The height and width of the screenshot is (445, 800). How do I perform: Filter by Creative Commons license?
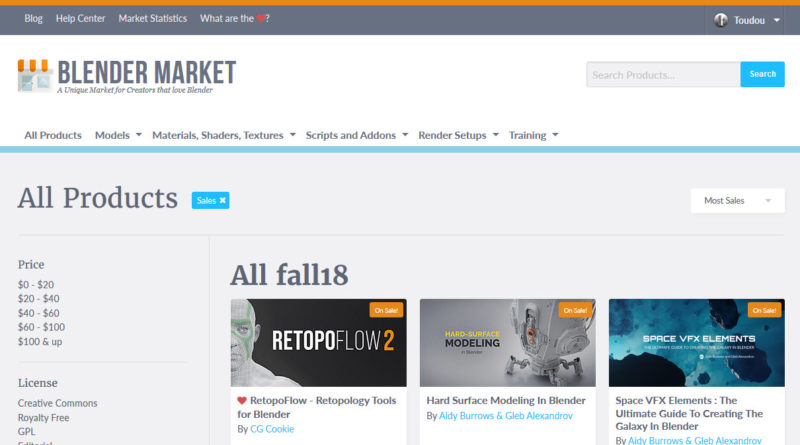point(57,403)
